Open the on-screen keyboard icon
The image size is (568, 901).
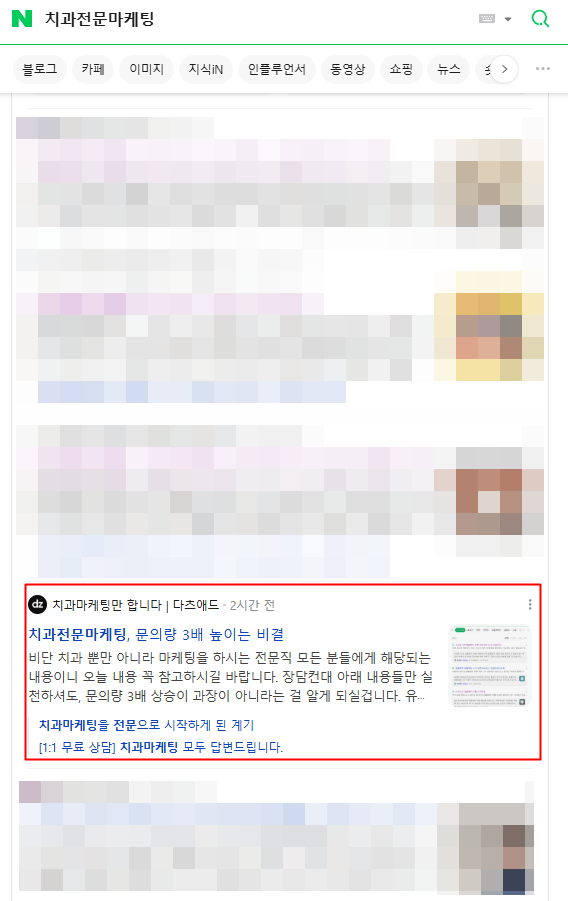point(487,19)
